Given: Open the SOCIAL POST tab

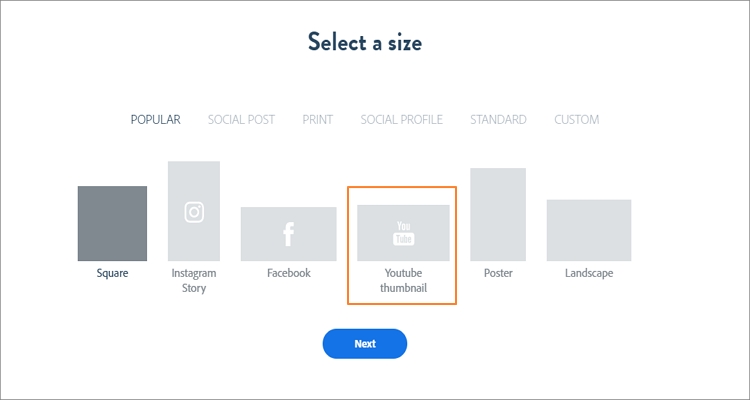Looking at the screenshot, I should point(241,120).
